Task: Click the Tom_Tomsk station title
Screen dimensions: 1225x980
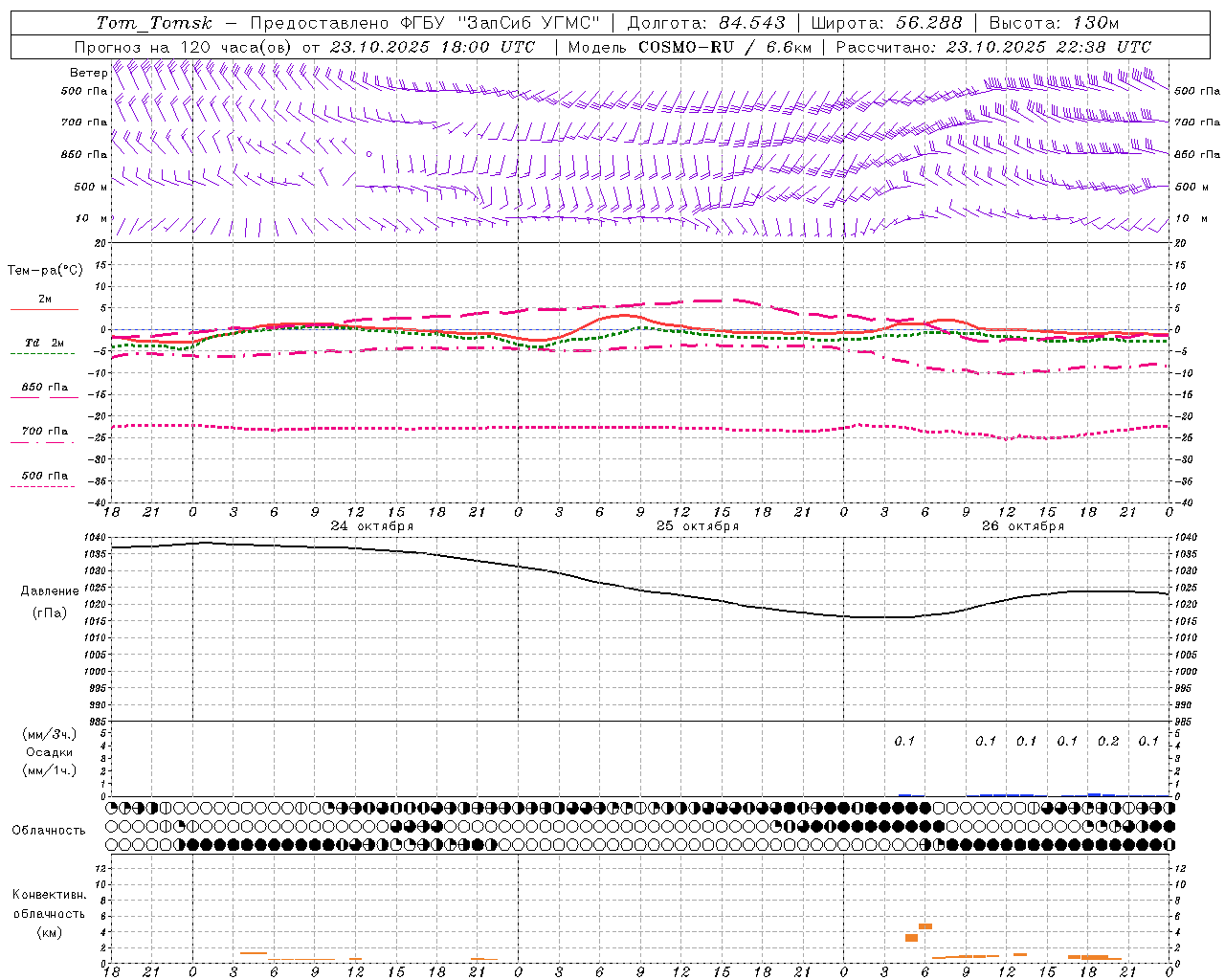Action: 154,23
